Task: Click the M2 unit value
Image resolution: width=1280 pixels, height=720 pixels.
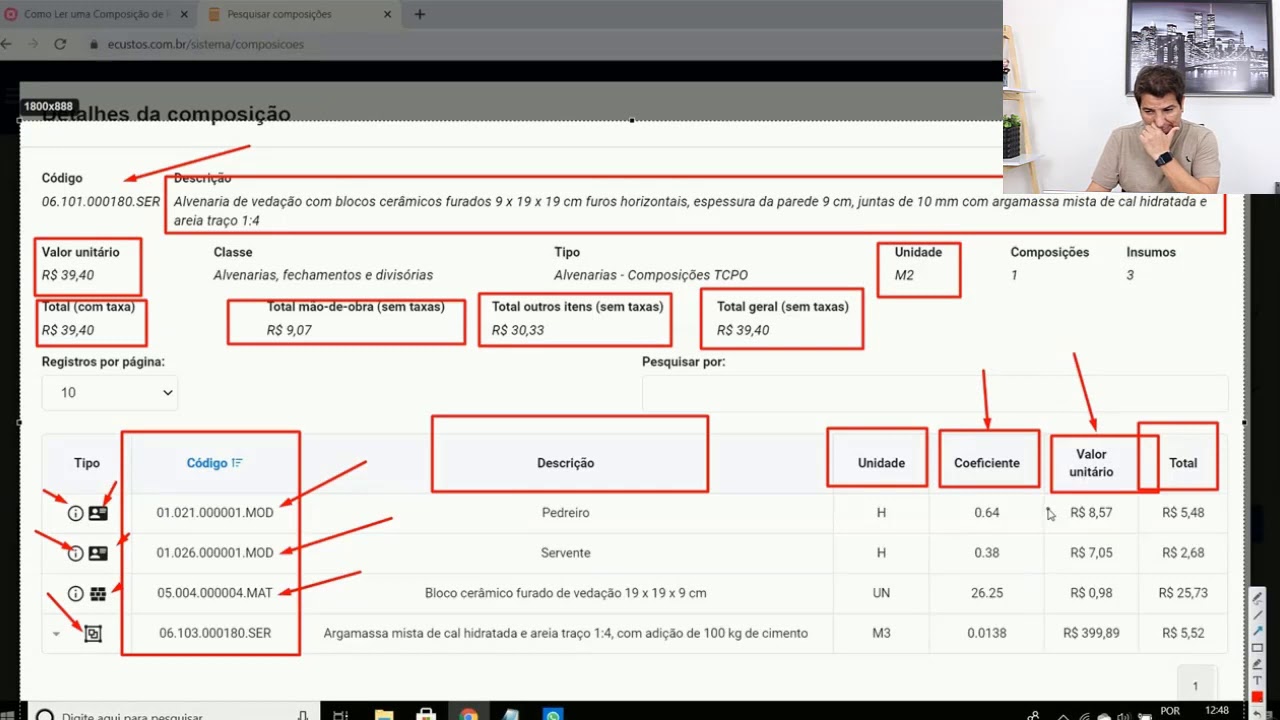Action: [x=904, y=275]
